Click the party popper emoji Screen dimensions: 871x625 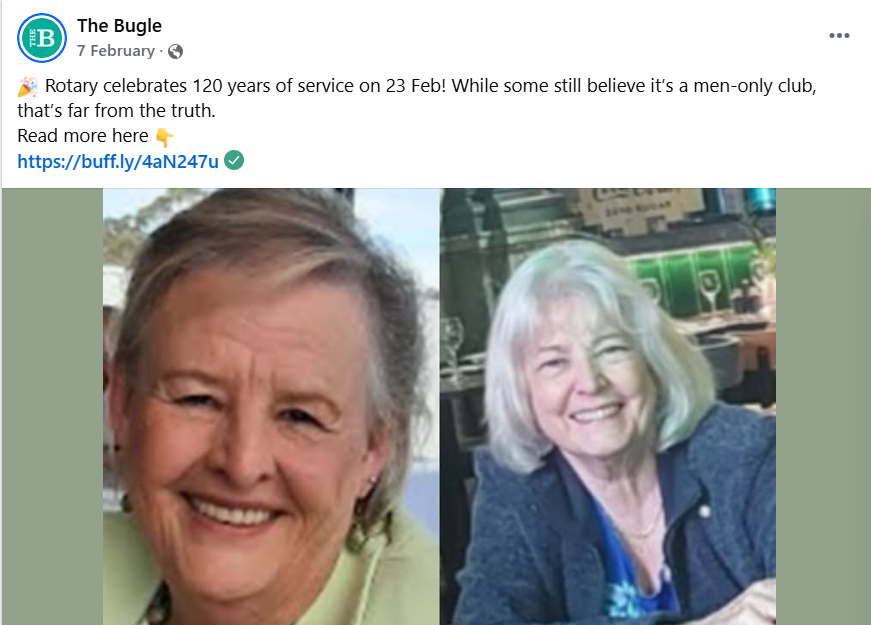pyautogui.click(x=28, y=87)
